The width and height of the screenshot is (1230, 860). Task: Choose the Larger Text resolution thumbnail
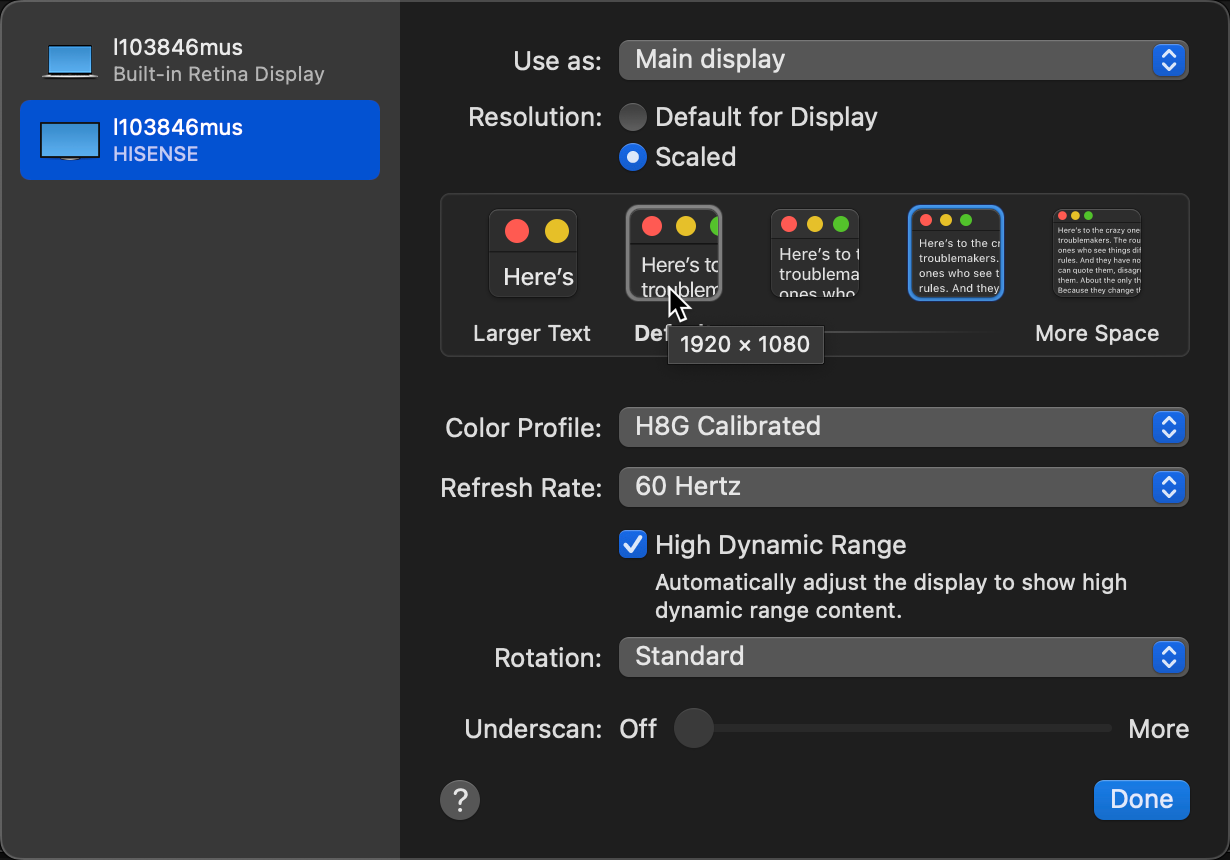(x=532, y=254)
